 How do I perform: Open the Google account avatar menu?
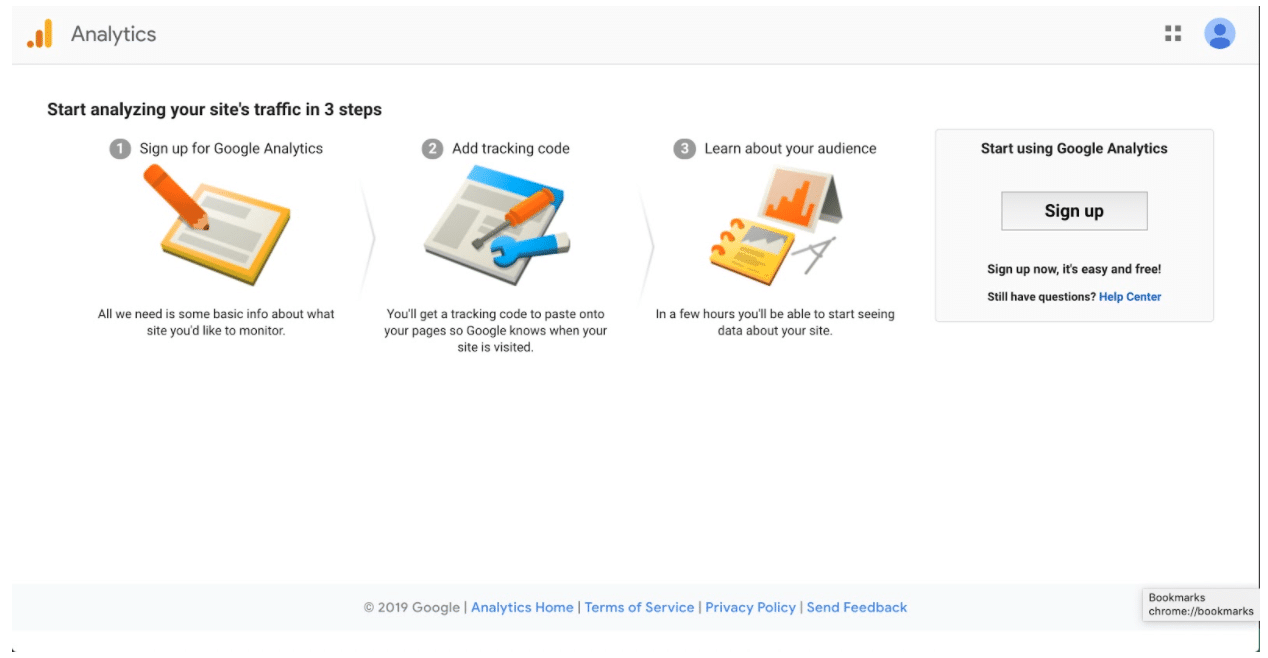(x=1219, y=34)
